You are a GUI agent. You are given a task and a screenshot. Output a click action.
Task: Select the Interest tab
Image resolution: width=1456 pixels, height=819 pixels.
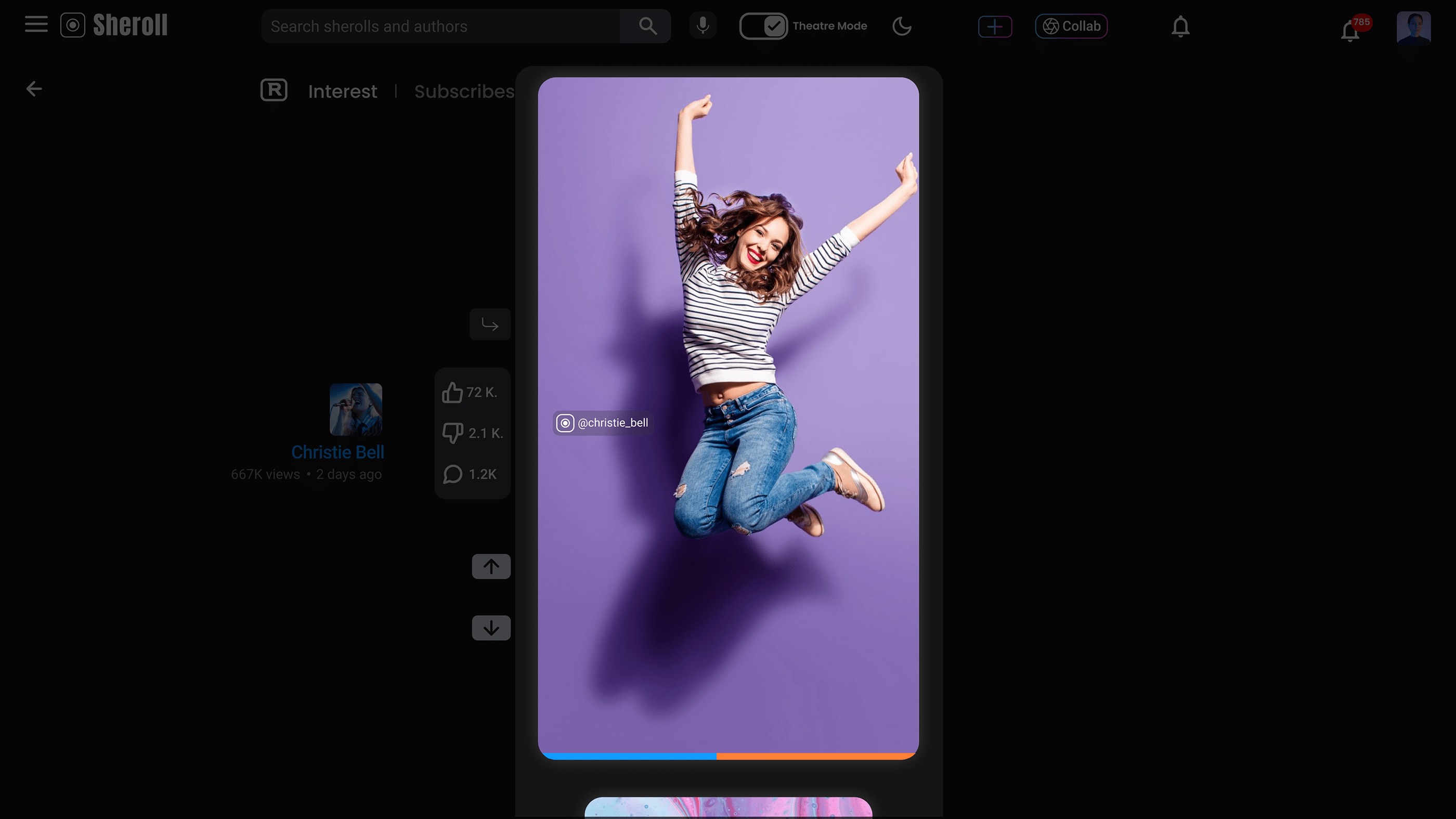pyautogui.click(x=342, y=91)
